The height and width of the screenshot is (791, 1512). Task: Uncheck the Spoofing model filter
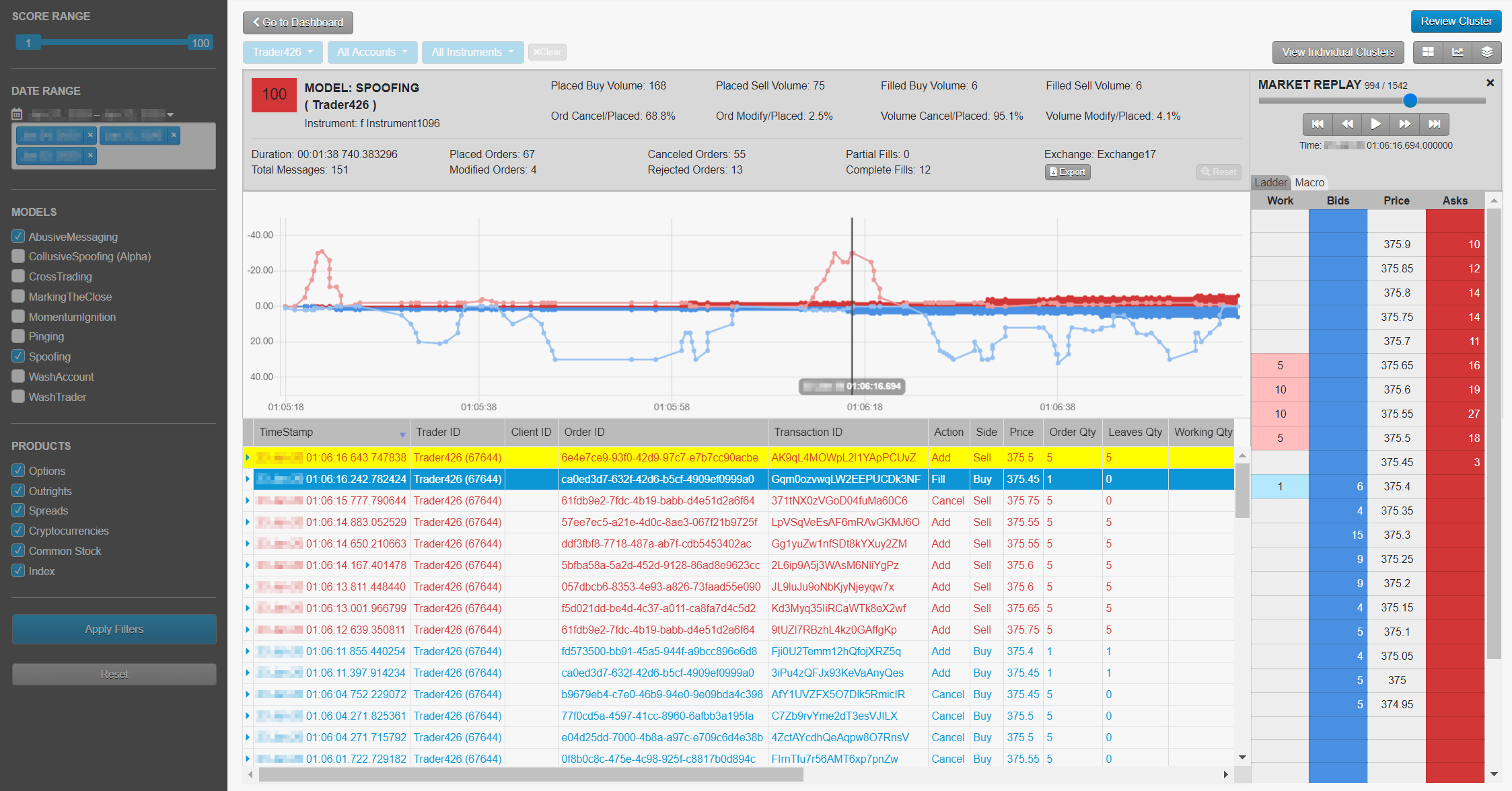tap(17, 356)
